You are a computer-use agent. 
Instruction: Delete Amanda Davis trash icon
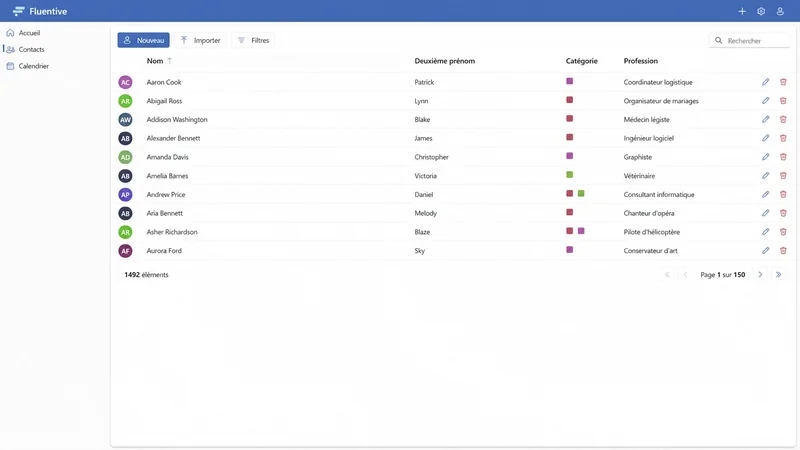pos(783,157)
